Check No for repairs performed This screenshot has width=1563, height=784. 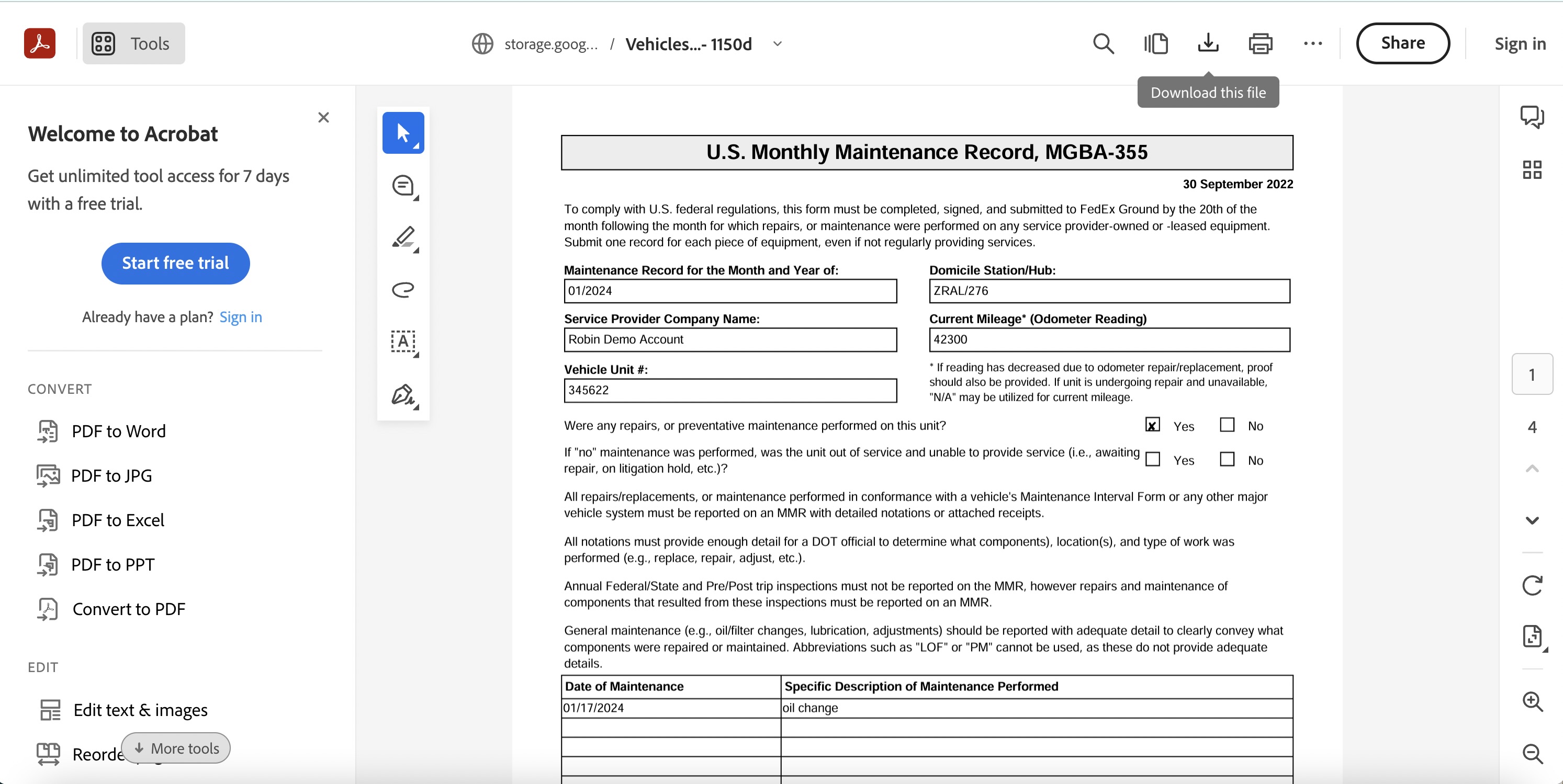(x=1227, y=425)
